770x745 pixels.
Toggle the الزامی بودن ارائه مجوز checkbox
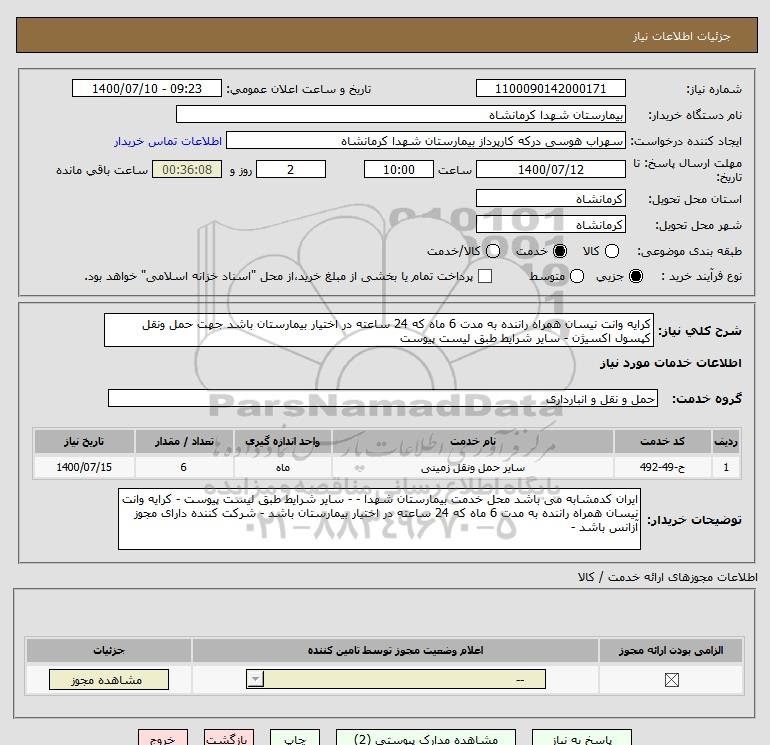click(x=671, y=680)
